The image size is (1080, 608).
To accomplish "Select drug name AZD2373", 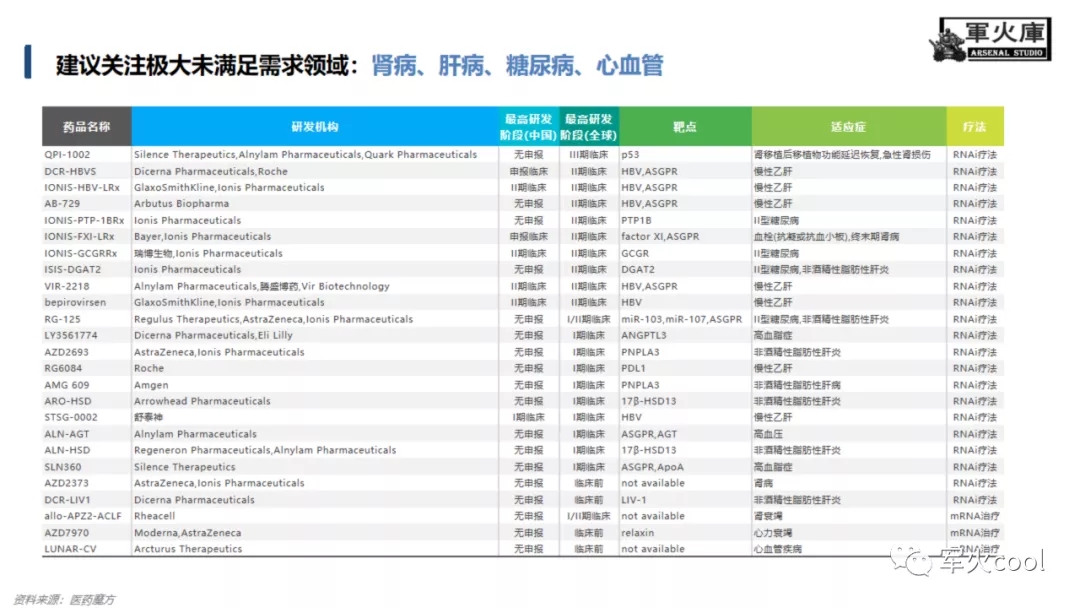I will pyautogui.click(x=66, y=483).
